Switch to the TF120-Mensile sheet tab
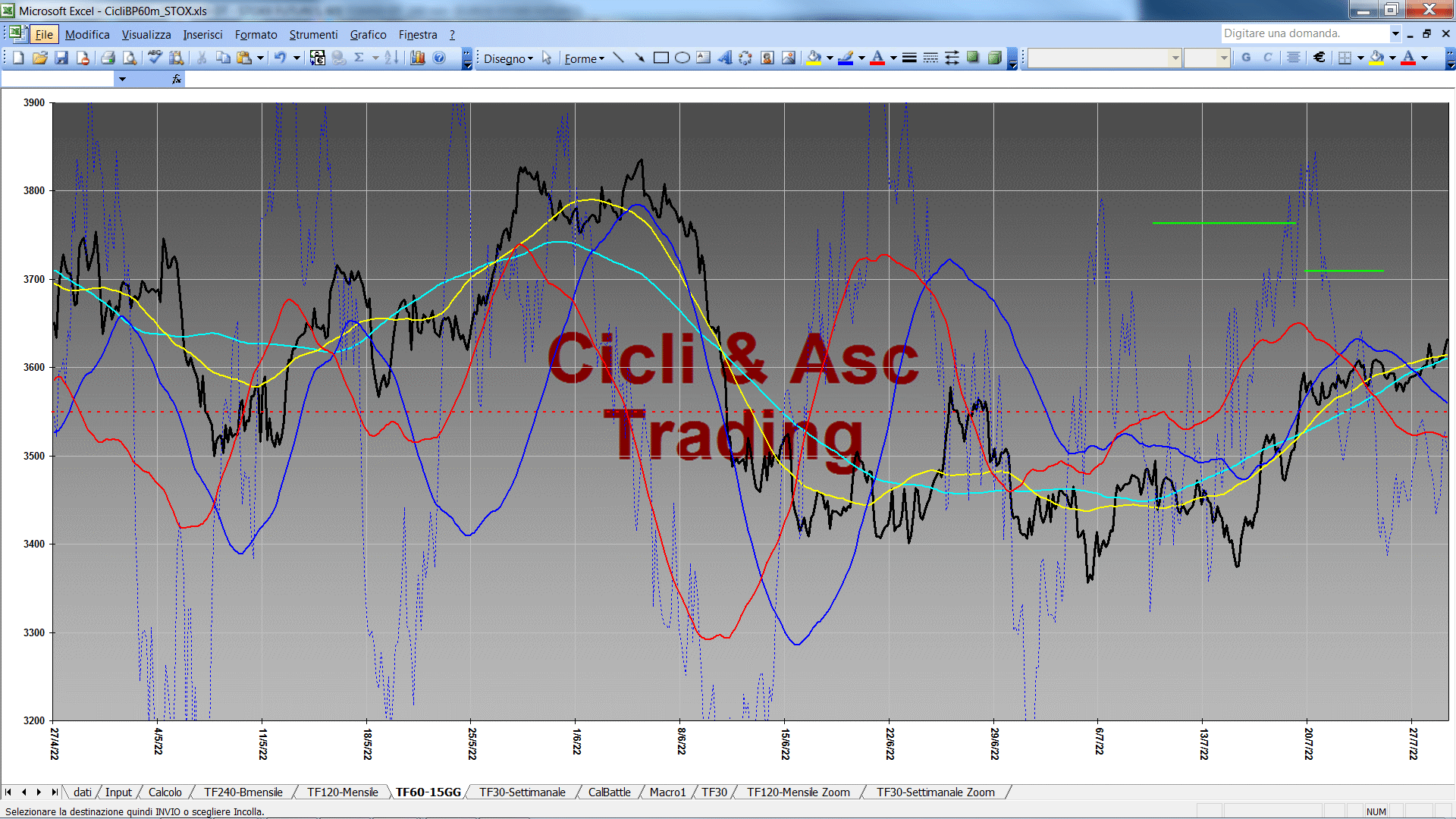The width and height of the screenshot is (1456, 819). coord(342,792)
